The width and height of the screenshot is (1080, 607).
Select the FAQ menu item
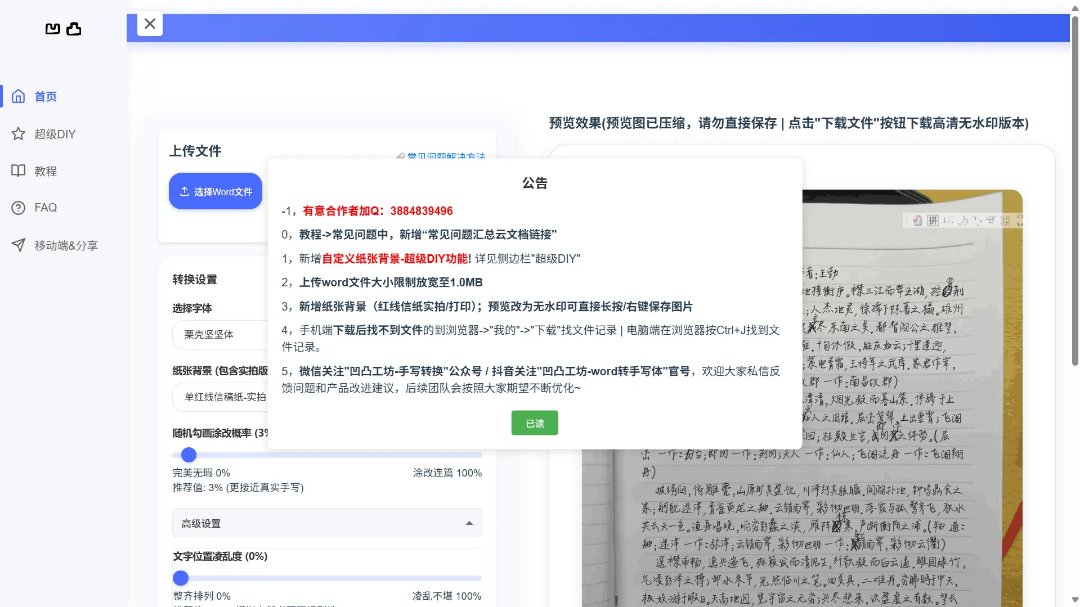pos(46,208)
